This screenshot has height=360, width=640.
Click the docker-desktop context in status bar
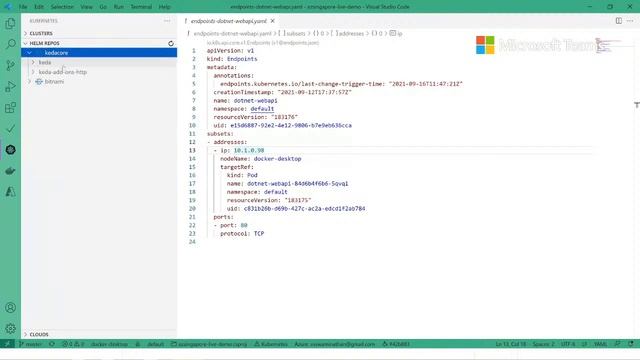(x=109, y=344)
